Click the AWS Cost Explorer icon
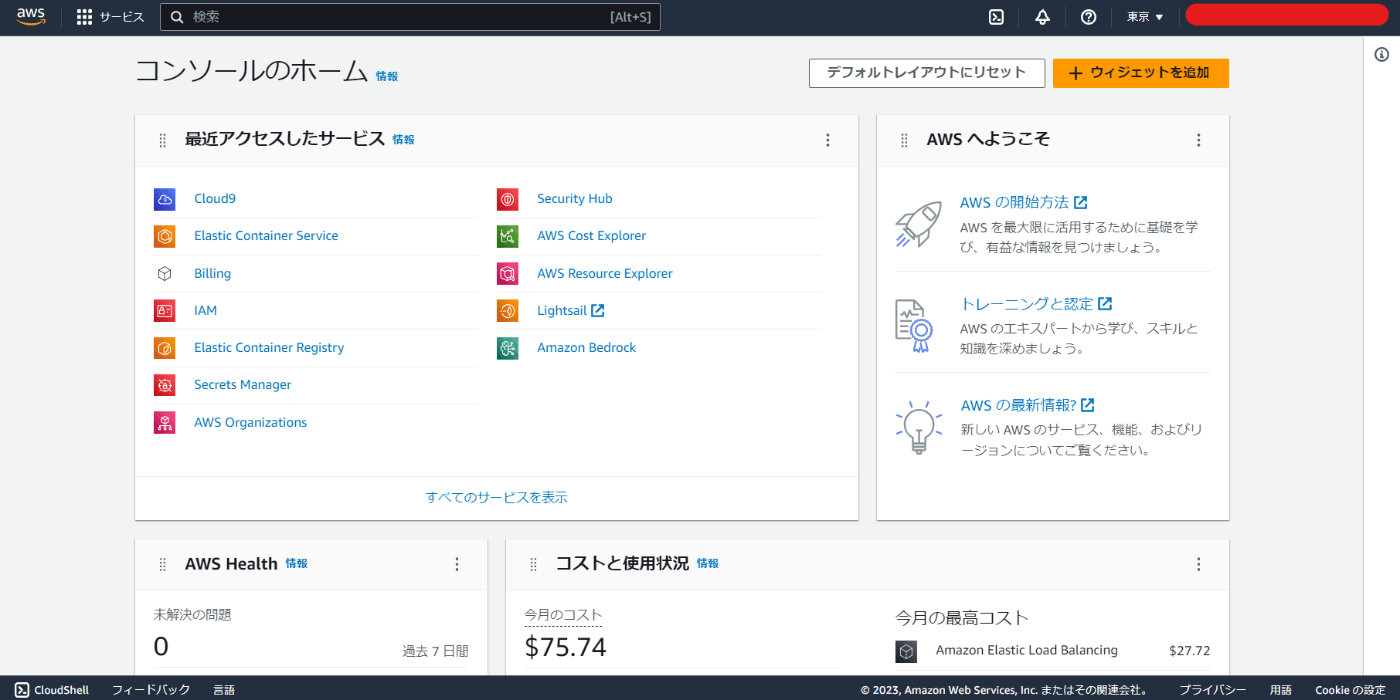This screenshot has width=1400, height=700. tap(508, 236)
